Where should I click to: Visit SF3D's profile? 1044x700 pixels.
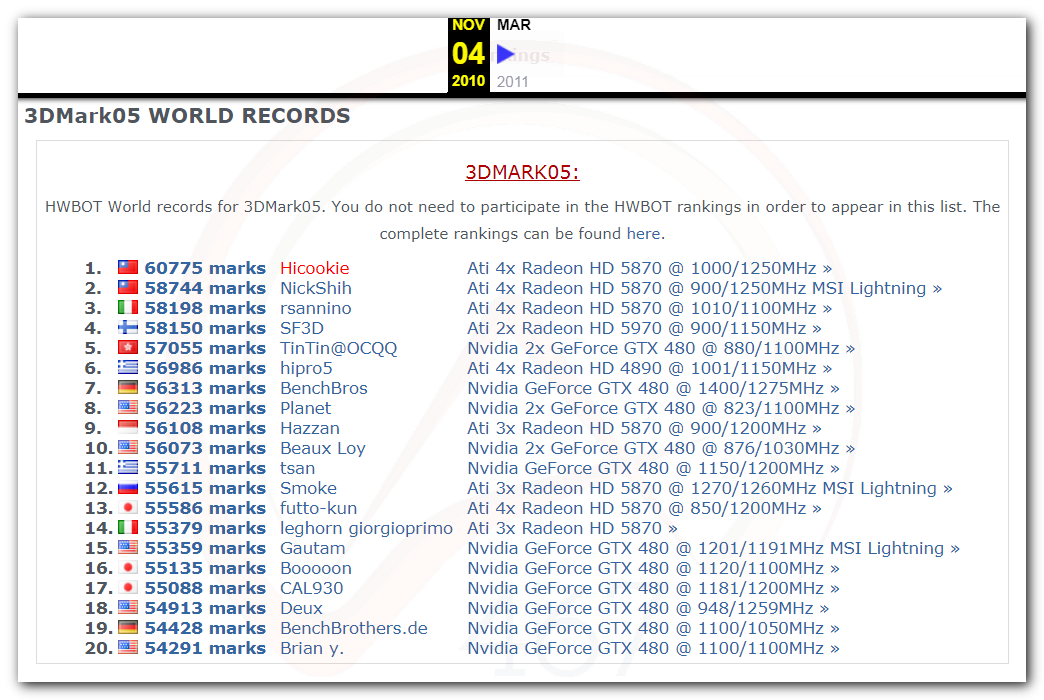[x=302, y=328]
